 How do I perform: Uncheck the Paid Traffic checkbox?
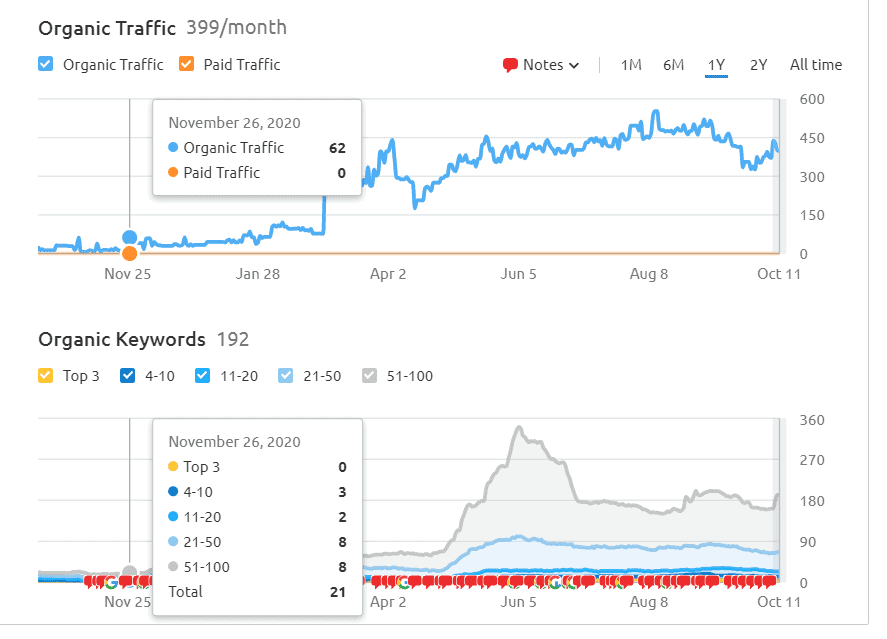(x=187, y=64)
